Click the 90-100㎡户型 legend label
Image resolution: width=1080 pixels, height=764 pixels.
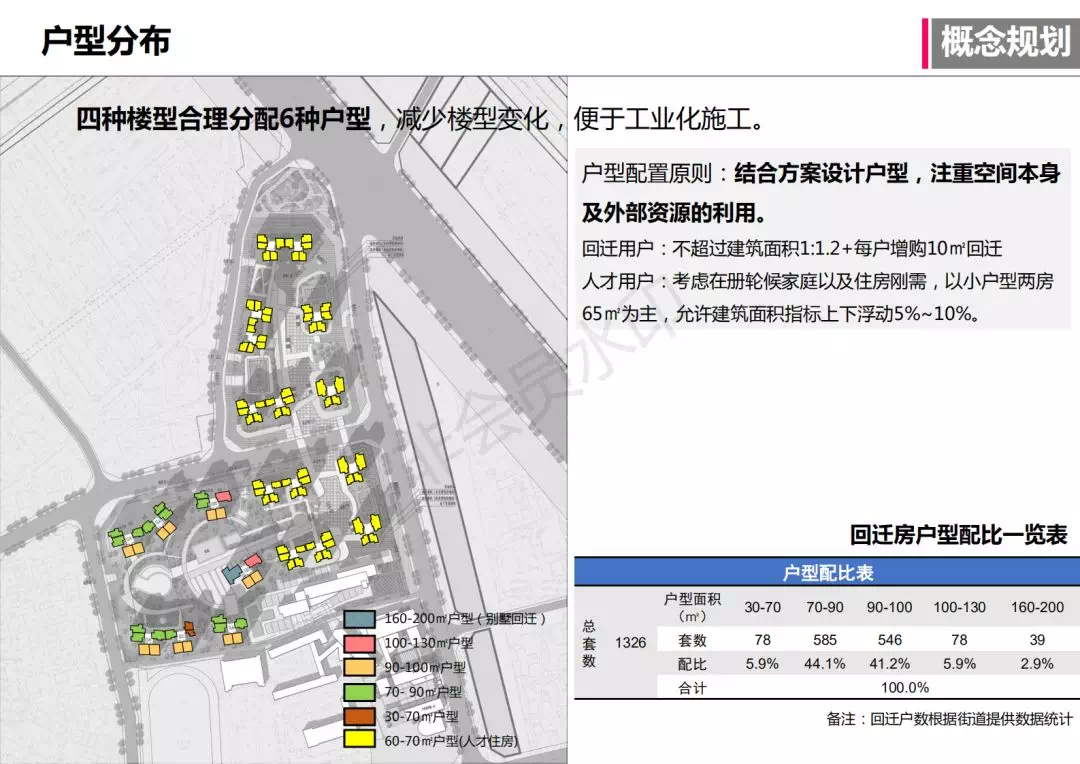coord(424,668)
